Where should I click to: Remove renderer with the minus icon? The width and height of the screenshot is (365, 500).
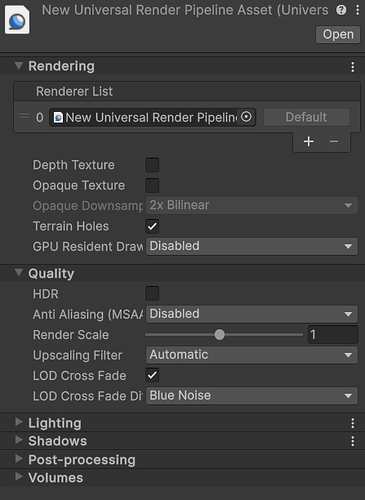334,141
